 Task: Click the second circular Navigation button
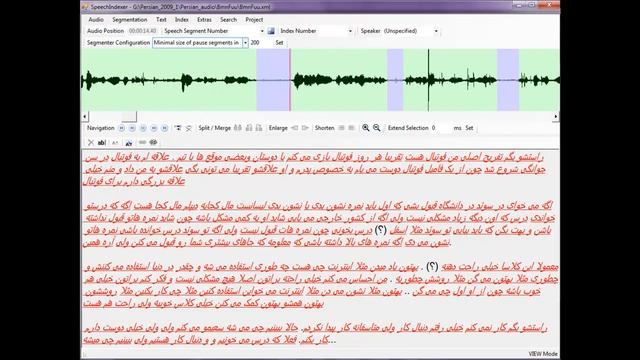coord(132,128)
